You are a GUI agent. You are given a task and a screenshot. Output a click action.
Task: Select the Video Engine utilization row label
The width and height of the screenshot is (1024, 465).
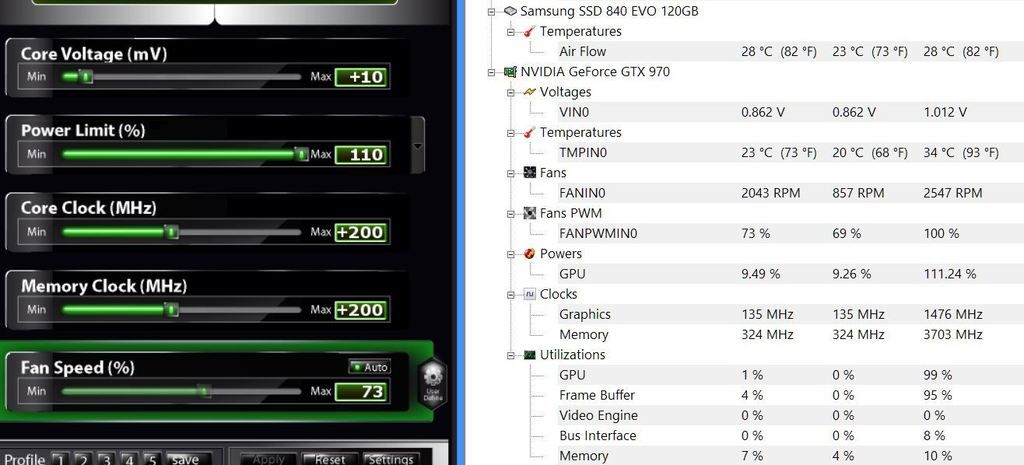[x=598, y=415]
